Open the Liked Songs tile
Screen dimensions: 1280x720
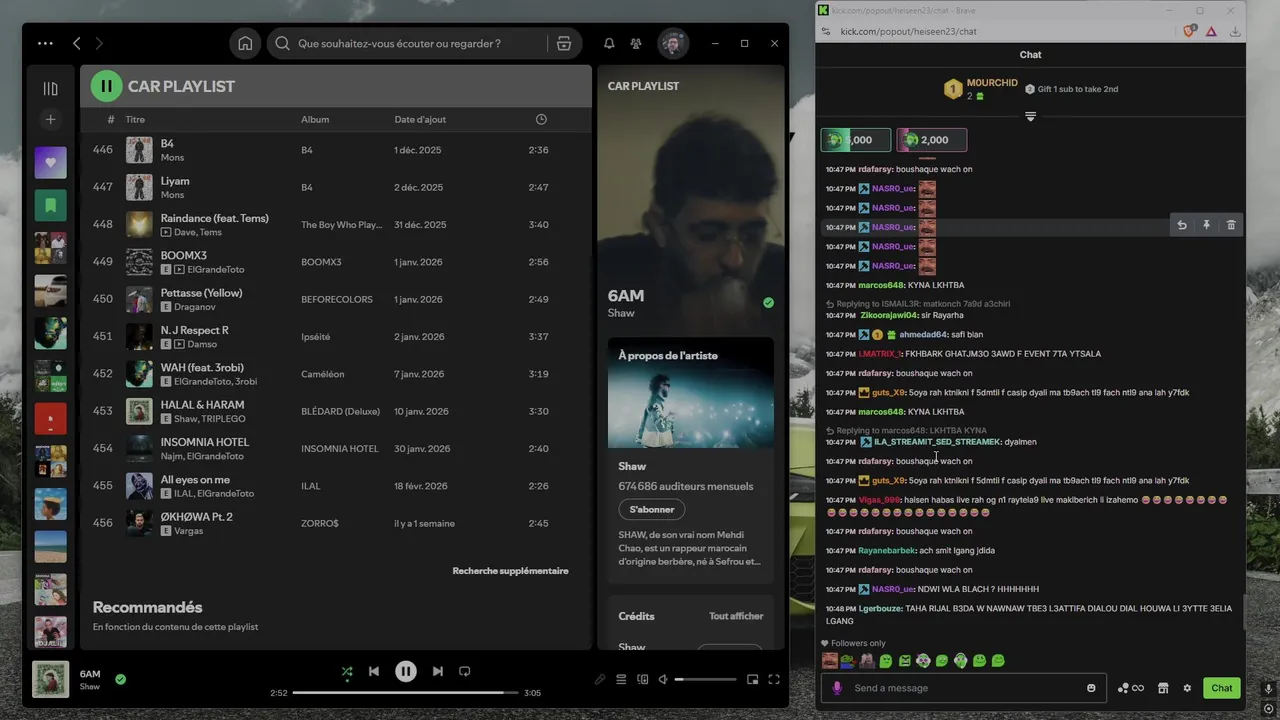pos(51,162)
